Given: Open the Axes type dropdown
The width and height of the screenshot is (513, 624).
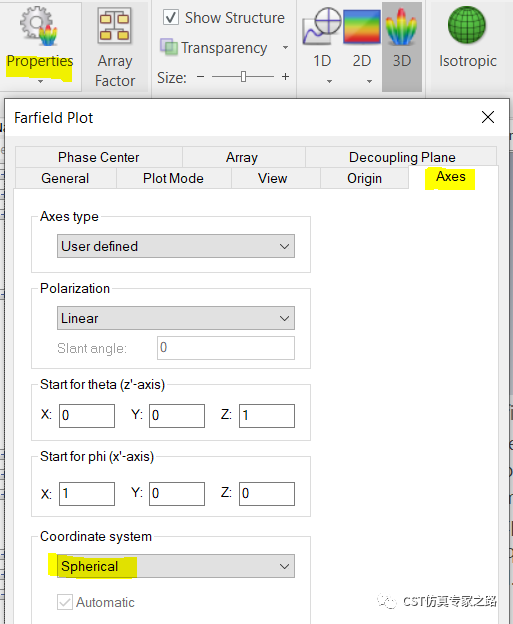Looking at the screenshot, I should point(176,246).
